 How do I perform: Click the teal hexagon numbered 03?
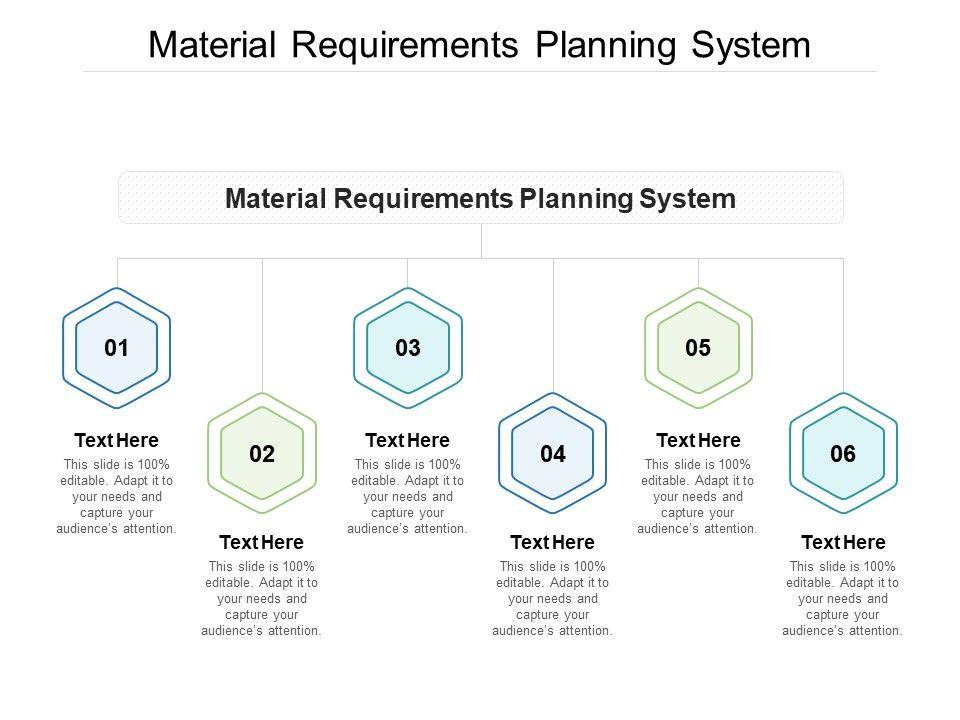point(408,349)
